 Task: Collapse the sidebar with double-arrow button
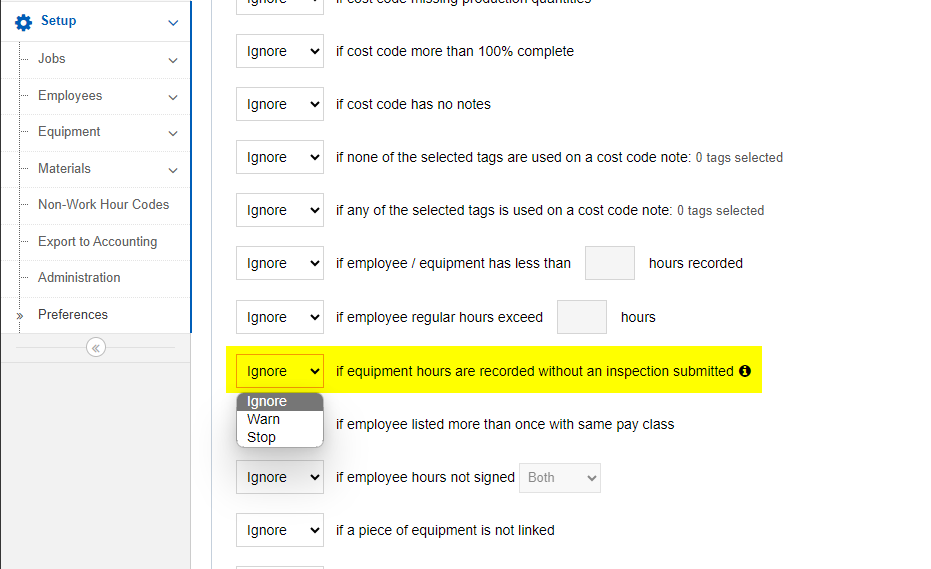96,347
